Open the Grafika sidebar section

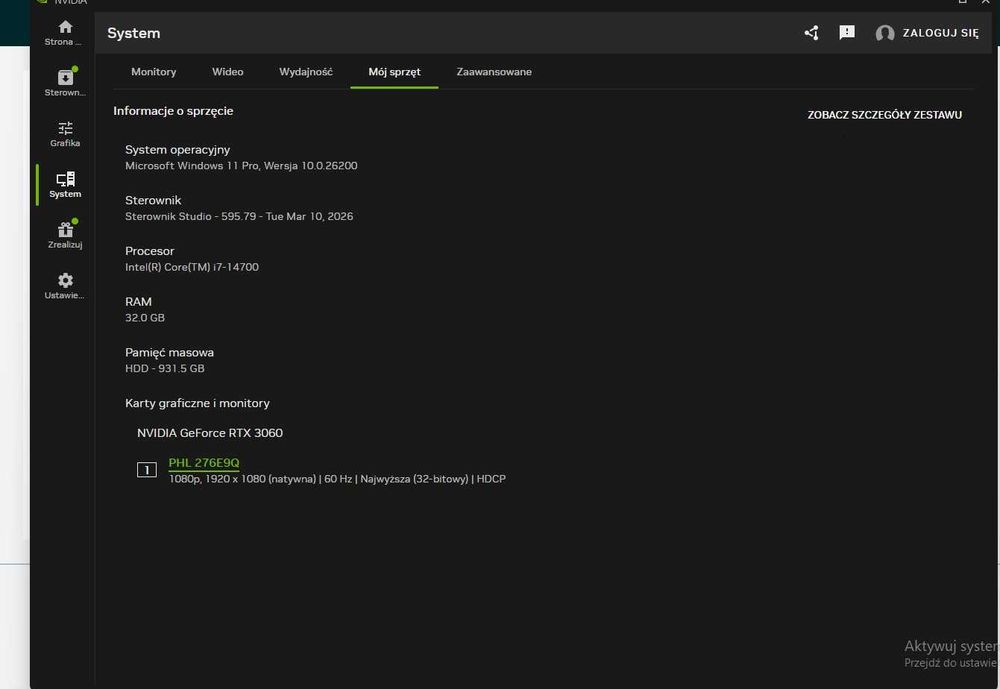65,134
